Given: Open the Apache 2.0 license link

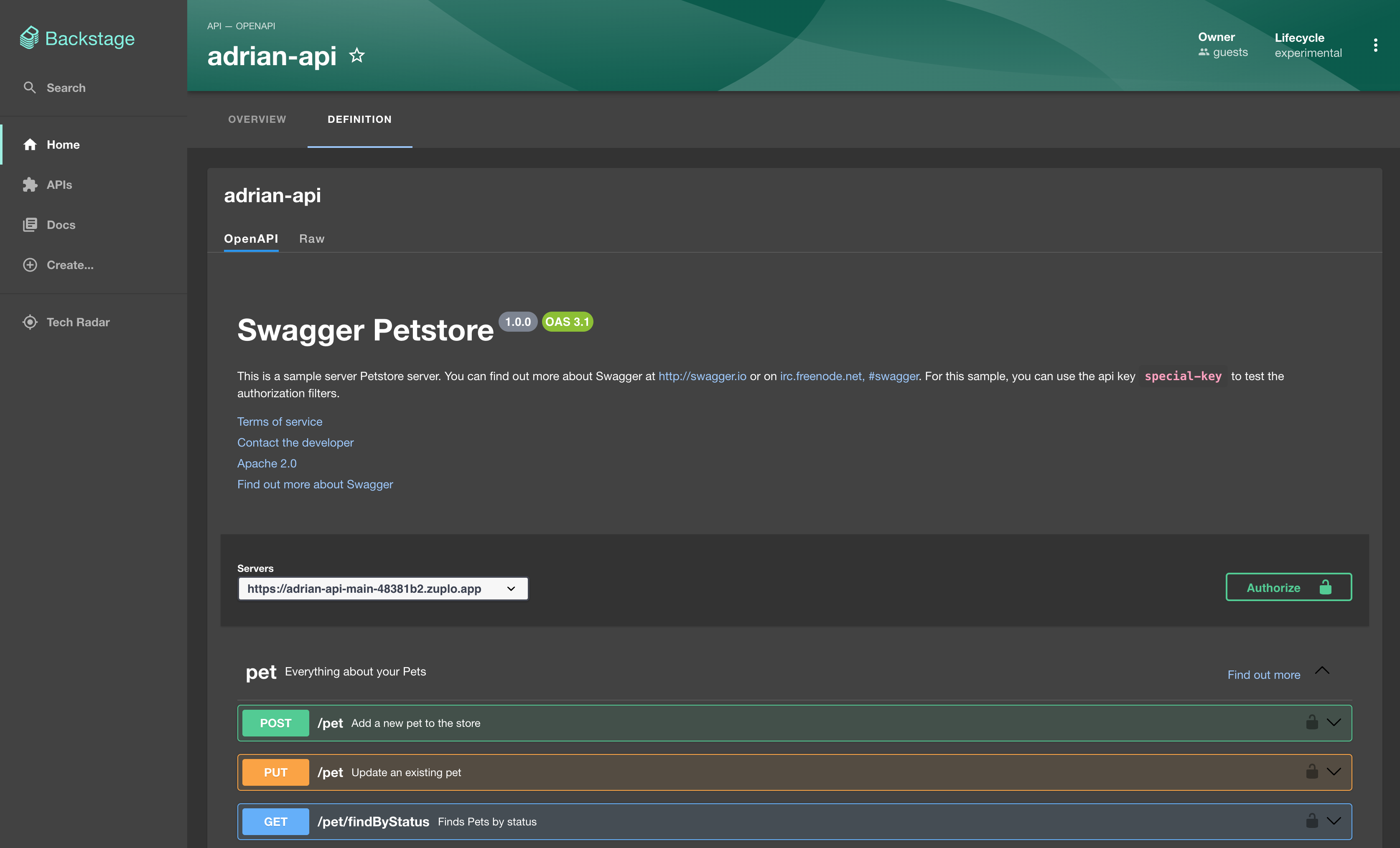Looking at the screenshot, I should click(x=267, y=463).
